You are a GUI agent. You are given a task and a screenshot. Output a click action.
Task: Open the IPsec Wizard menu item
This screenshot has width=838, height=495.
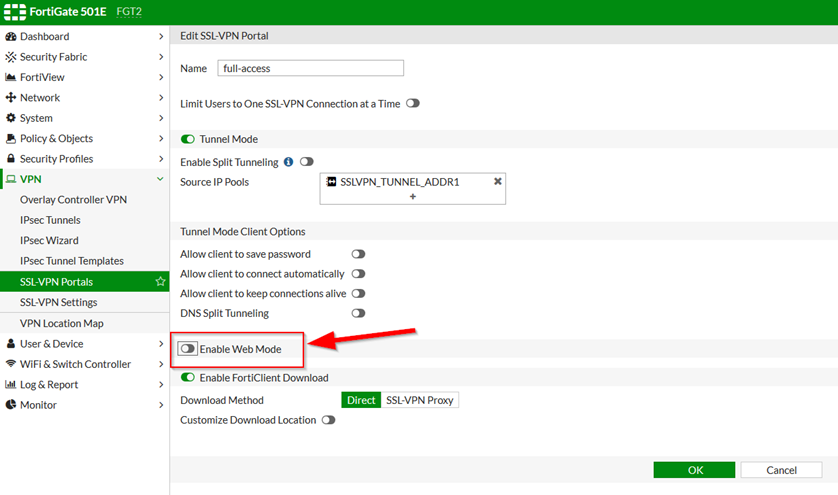tap(50, 240)
